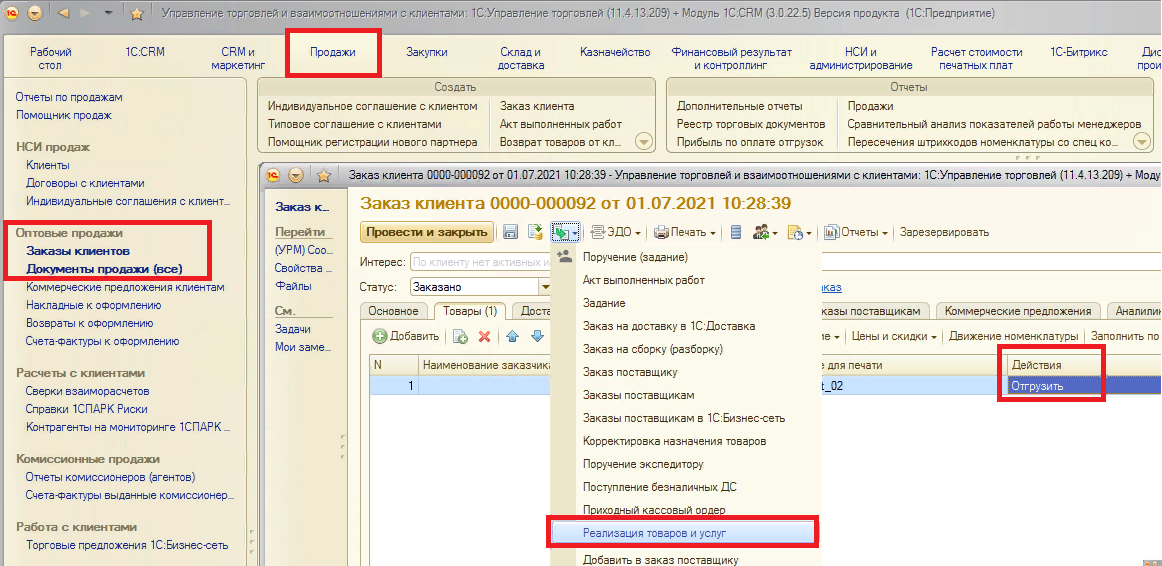Open the Закупки section
The width and height of the screenshot is (1162, 566).
[x=426, y=52]
